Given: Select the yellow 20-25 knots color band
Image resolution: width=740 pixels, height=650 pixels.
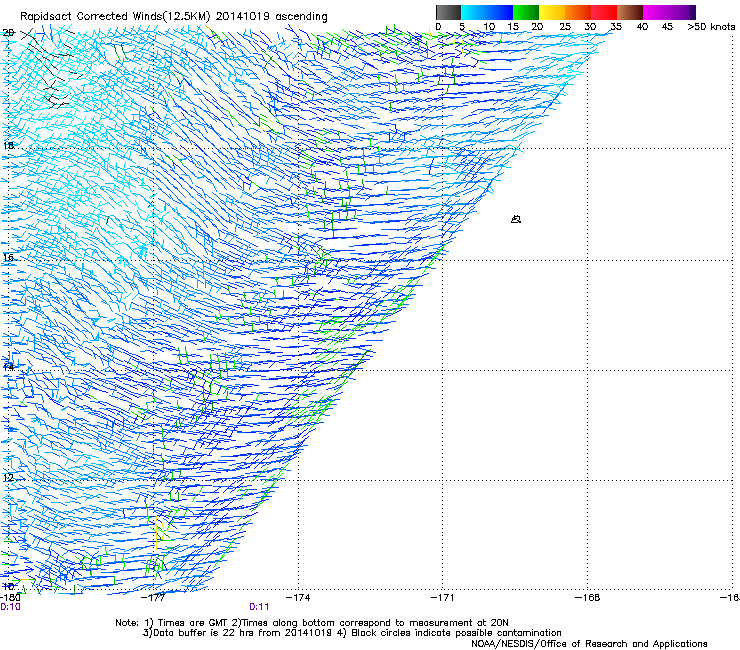Looking at the screenshot, I should click(552, 12).
